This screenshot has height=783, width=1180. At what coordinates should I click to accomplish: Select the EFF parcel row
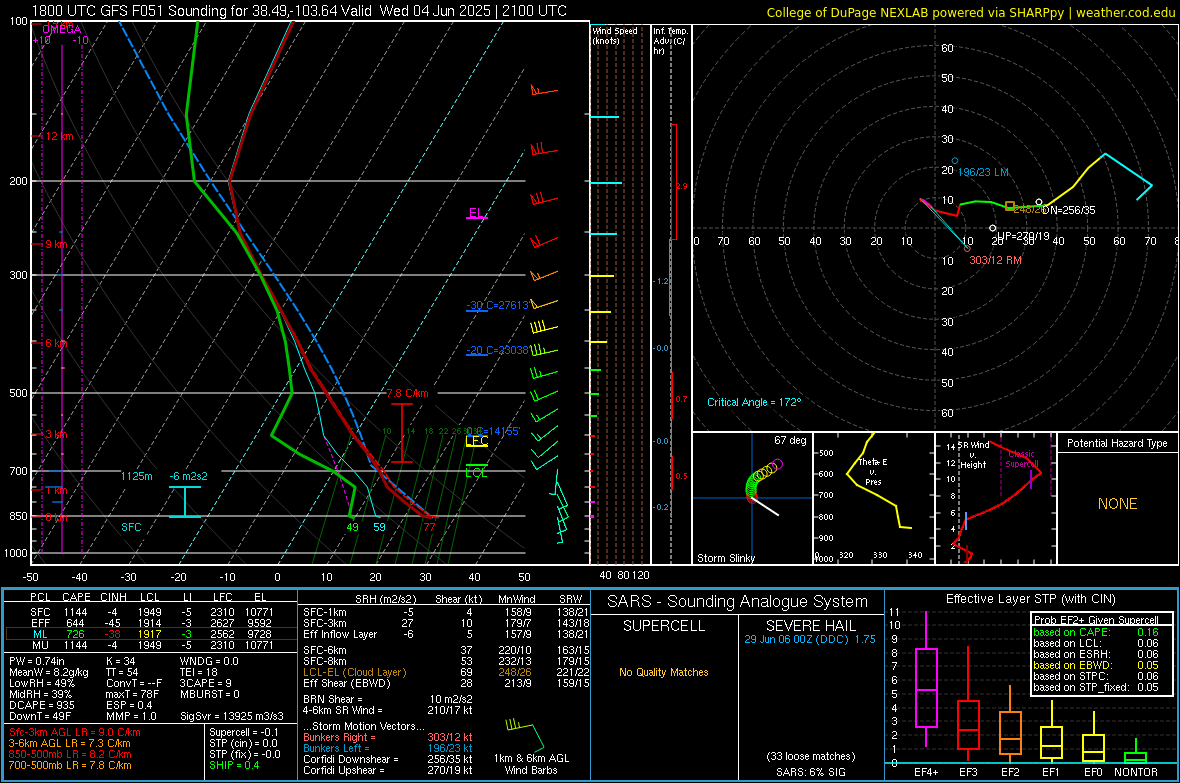[151, 623]
